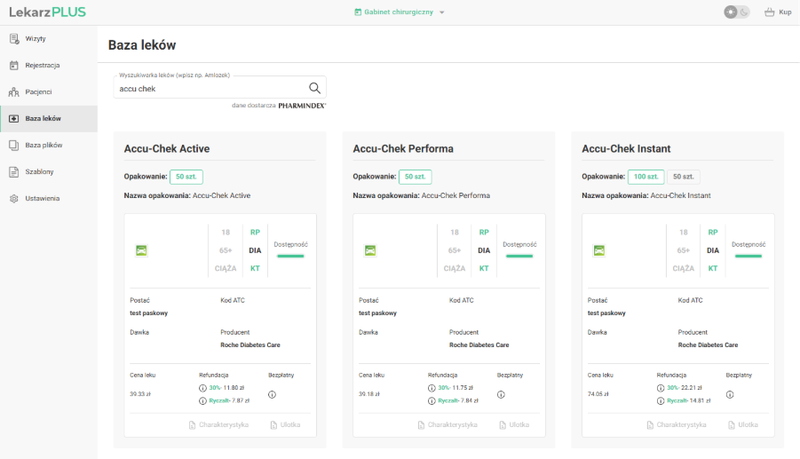Image resolution: width=800 pixels, height=459 pixels.
Task: Click the Kup basket button
Action: coord(778,12)
